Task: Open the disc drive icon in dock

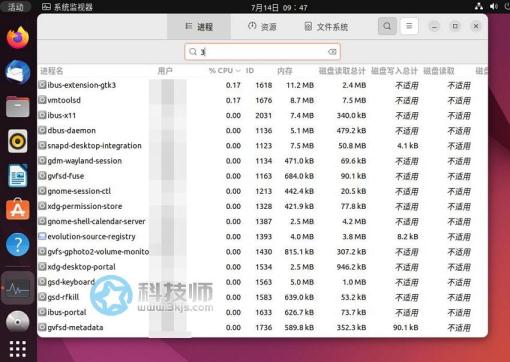Action: click(18, 322)
